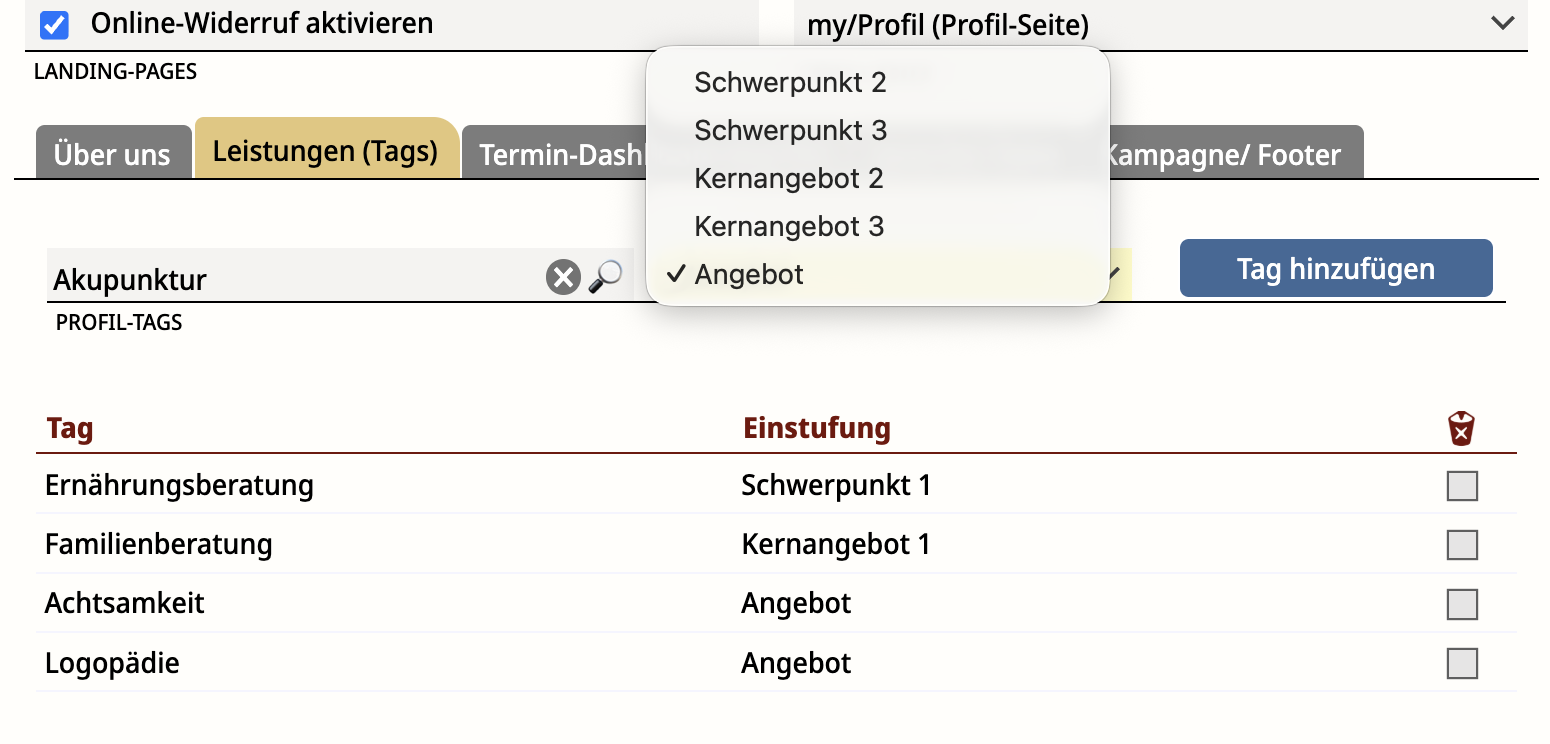The height and width of the screenshot is (744, 1550).
Task: Open the Leistungen (Tags) tab
Action: [326, 149]
